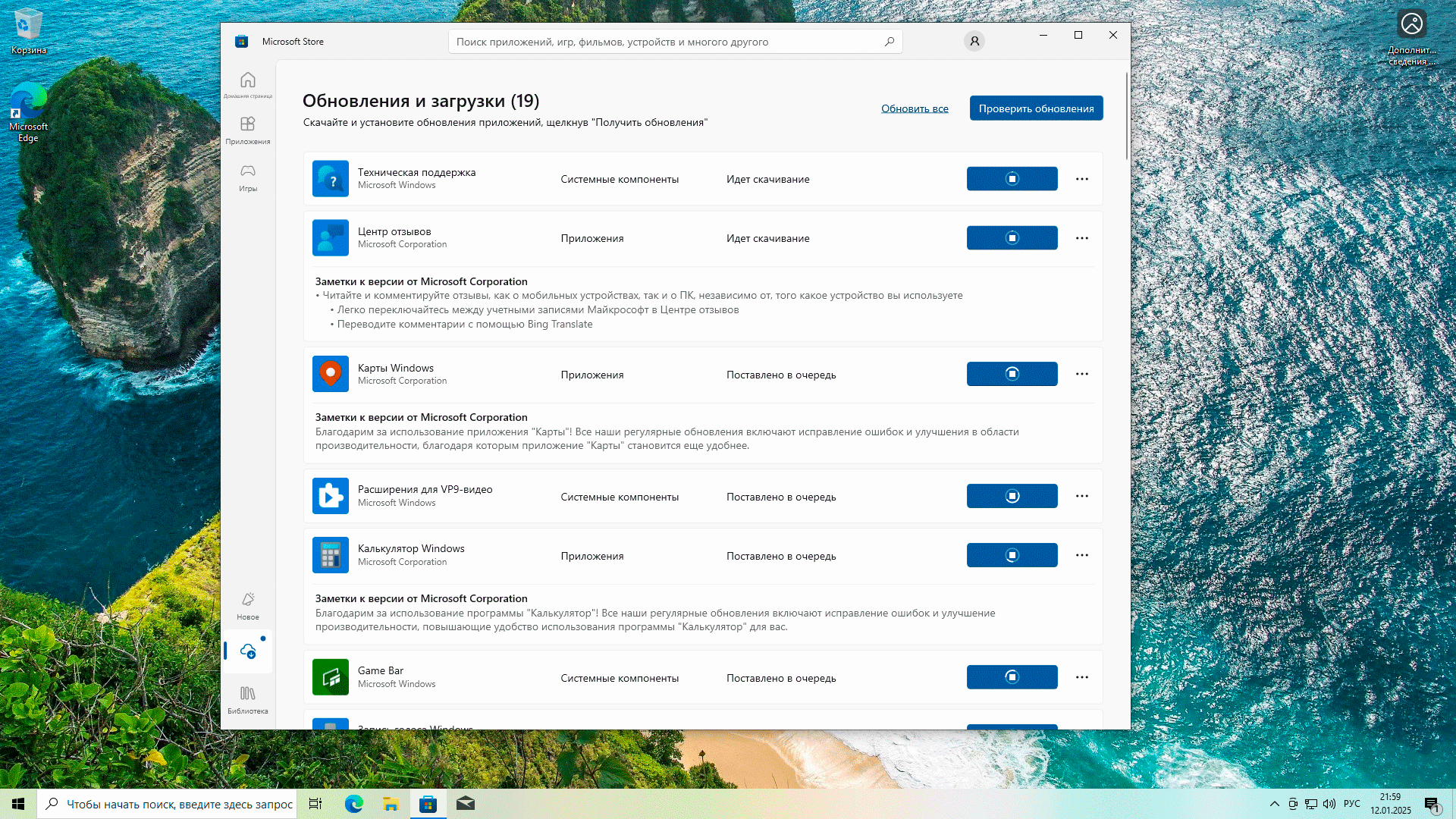Stop the Feedback Hub download
This screenshot has height=819, width=1456.
point(1012,238)
